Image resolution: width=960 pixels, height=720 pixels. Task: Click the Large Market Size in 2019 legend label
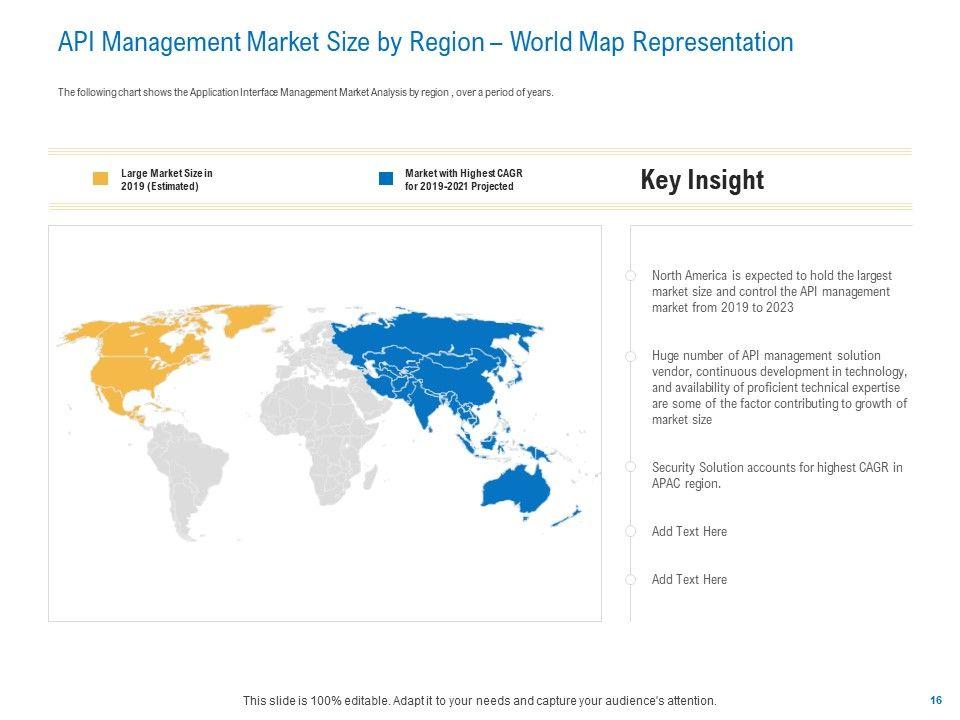coord(167,180)
